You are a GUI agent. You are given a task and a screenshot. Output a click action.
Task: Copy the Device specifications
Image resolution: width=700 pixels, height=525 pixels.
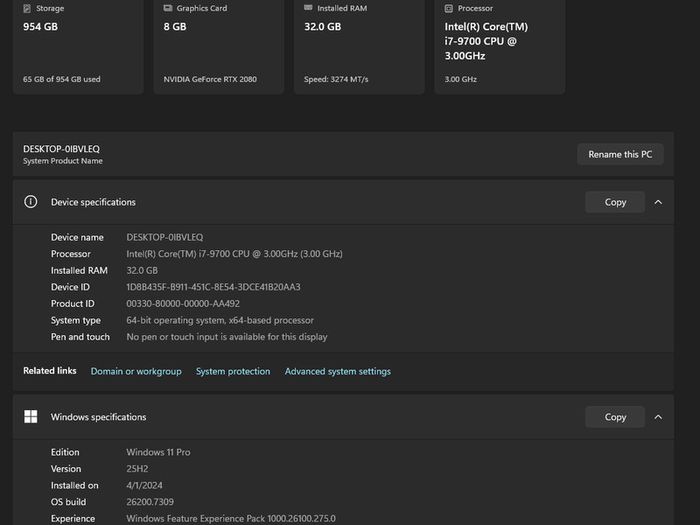coord(615,202)
